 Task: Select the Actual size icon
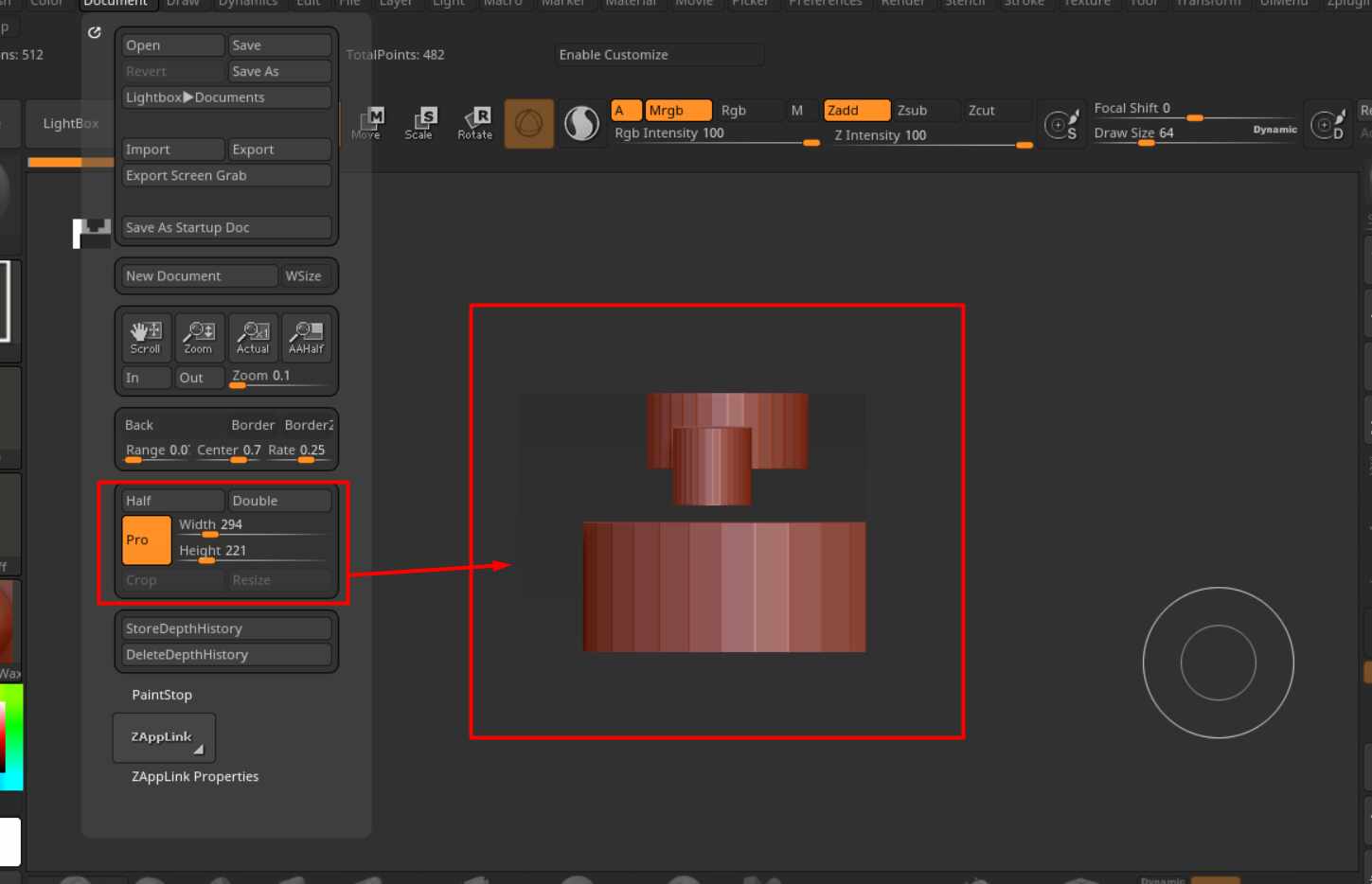[253, 337]
